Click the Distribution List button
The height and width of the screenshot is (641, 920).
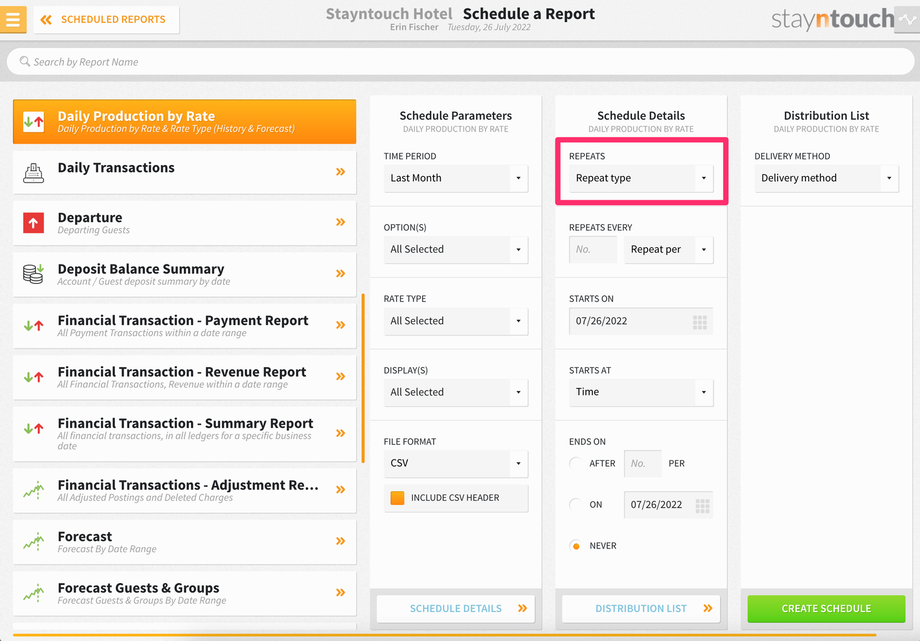(641, 609)
